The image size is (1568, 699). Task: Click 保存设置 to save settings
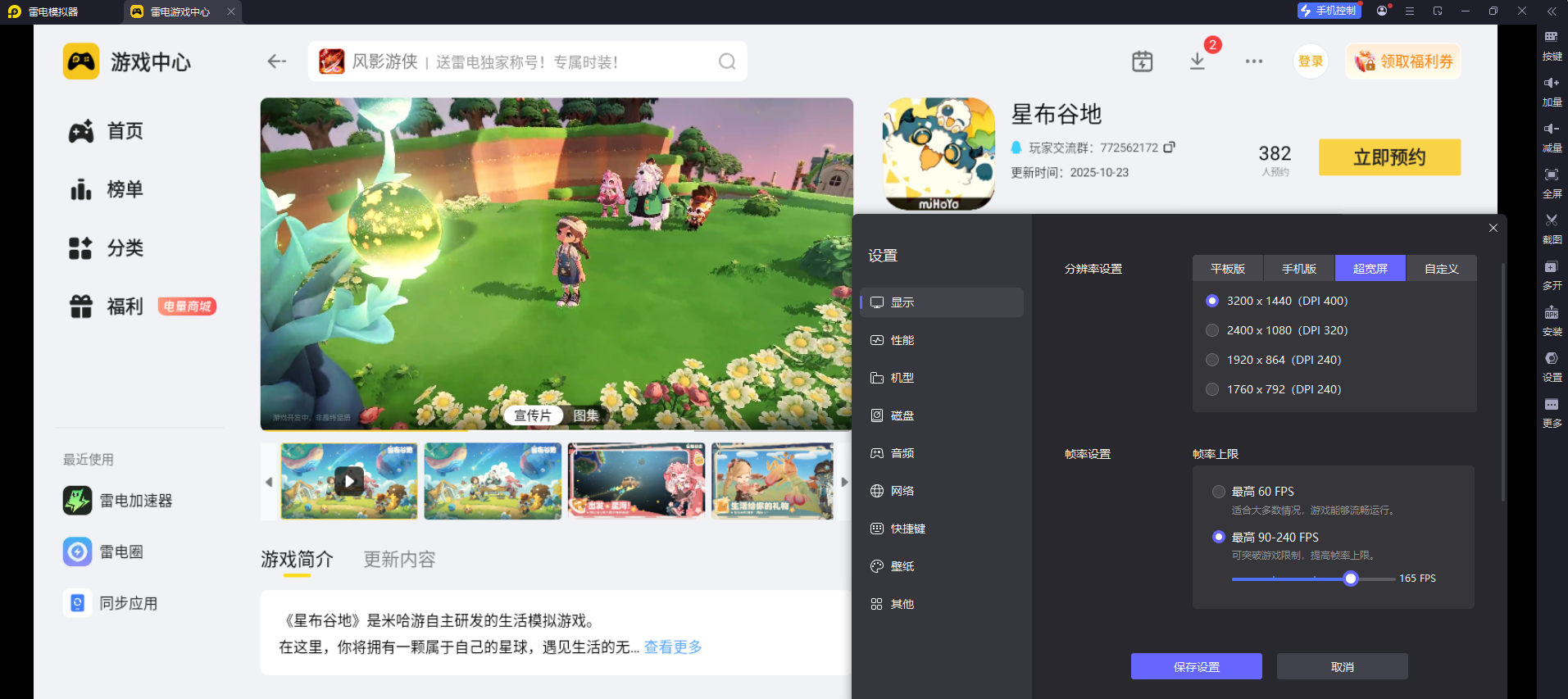1197,666
